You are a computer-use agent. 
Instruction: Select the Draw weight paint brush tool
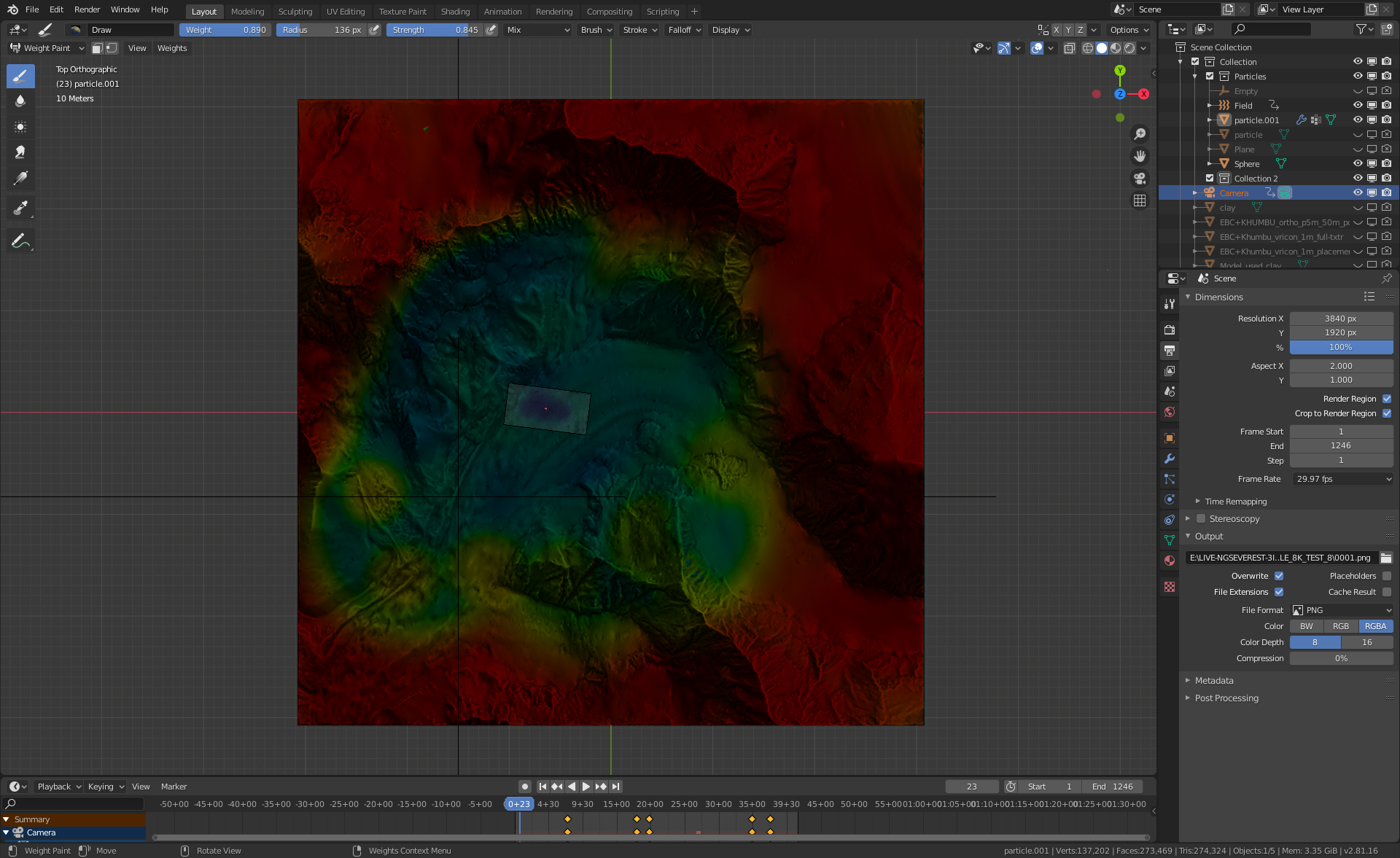pyautogui.click(x=20, y=76)
